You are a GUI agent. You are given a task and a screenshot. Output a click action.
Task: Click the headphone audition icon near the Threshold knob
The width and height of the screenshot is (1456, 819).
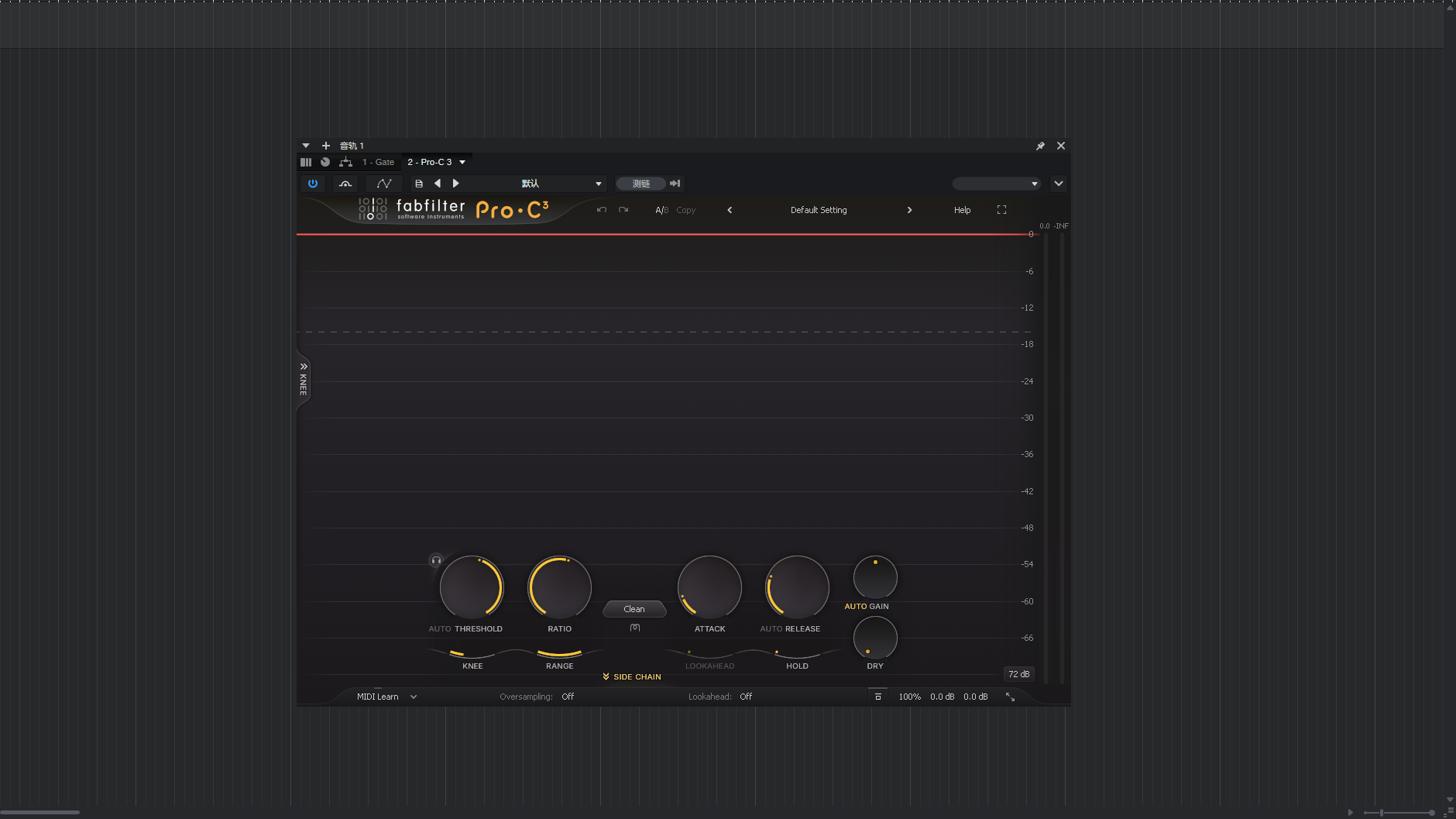click(x=436, y=560)
